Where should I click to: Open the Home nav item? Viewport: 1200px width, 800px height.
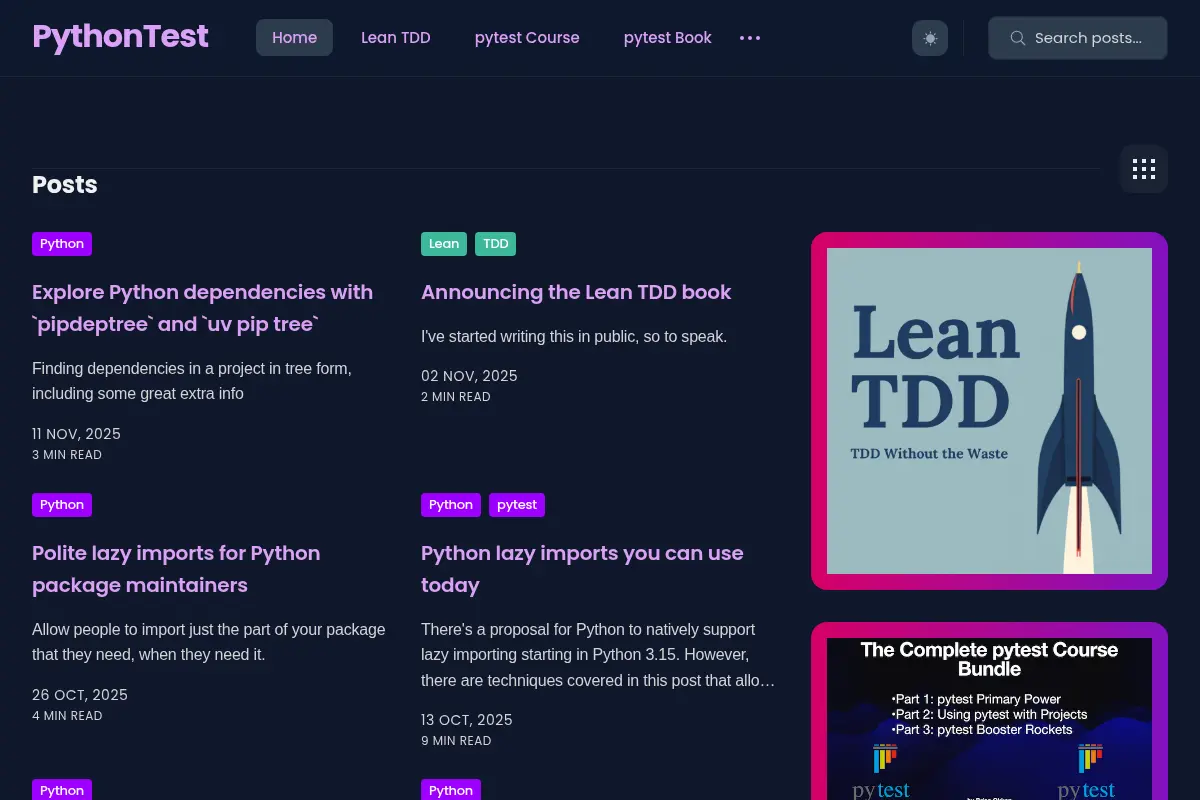(294, 38)
